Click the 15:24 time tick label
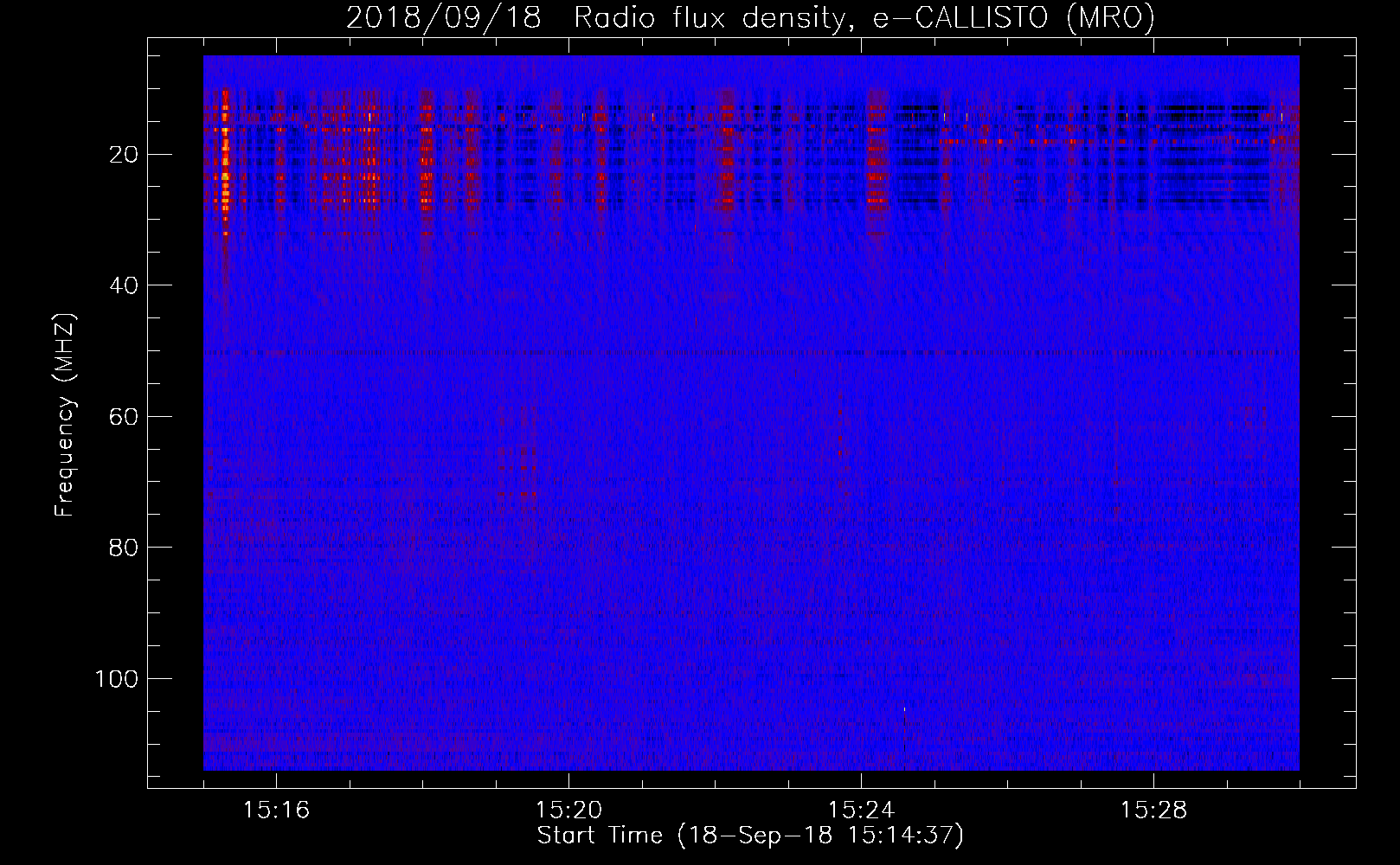This screenshot has height=865, width=1400. point(861,811)
